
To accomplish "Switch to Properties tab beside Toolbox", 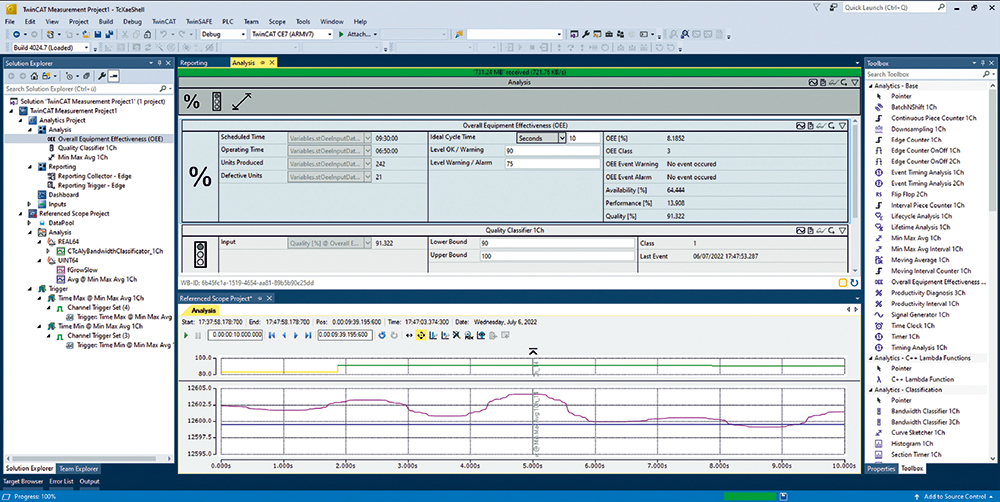I will (881, 469).
